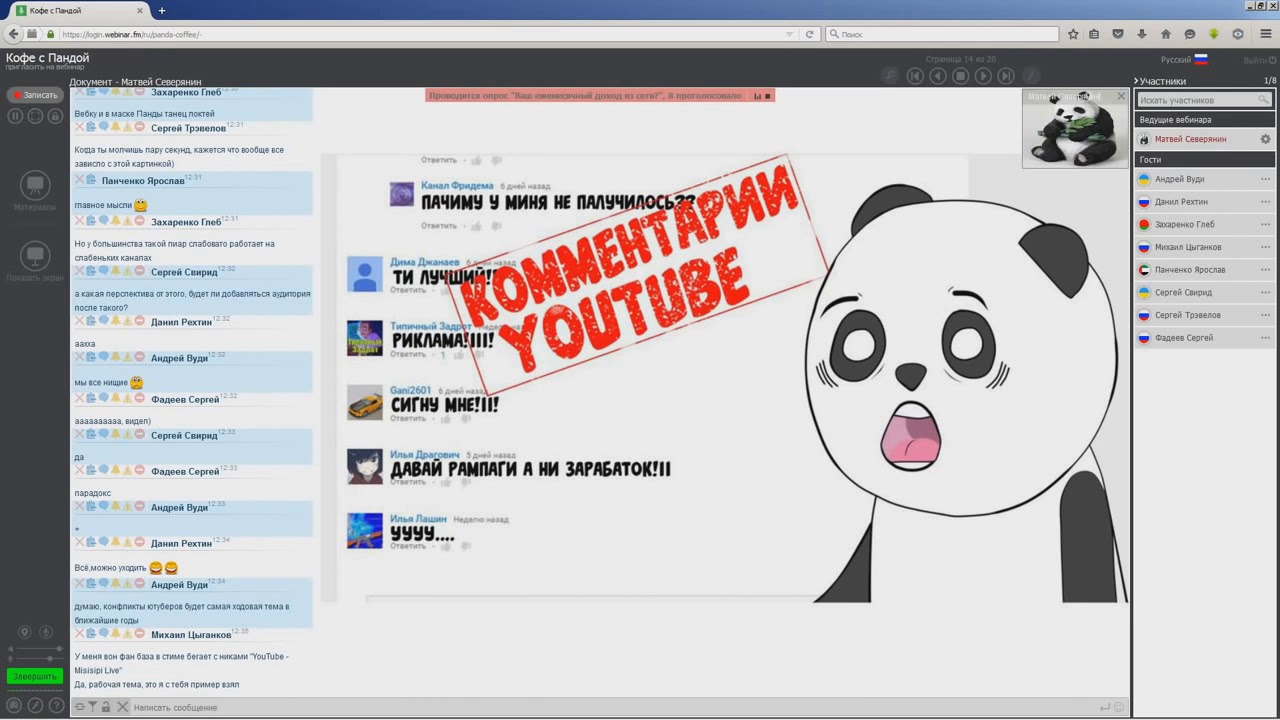Go to the next slide
The width and height of the screenshot is (1280, 720).
(984, 75)
